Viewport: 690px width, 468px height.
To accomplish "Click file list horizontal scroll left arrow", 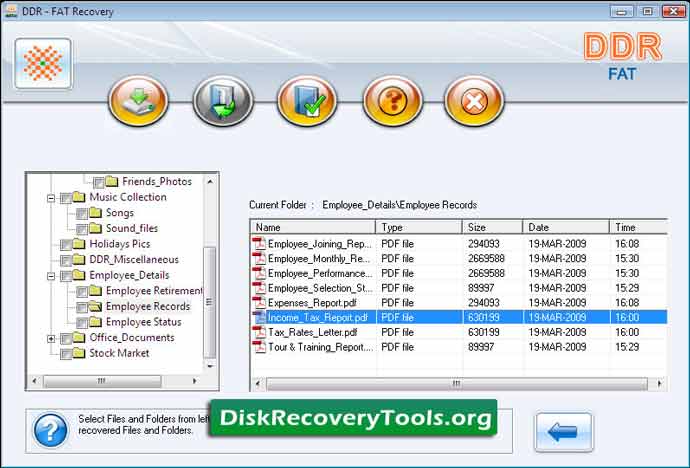I will point(258,384).
